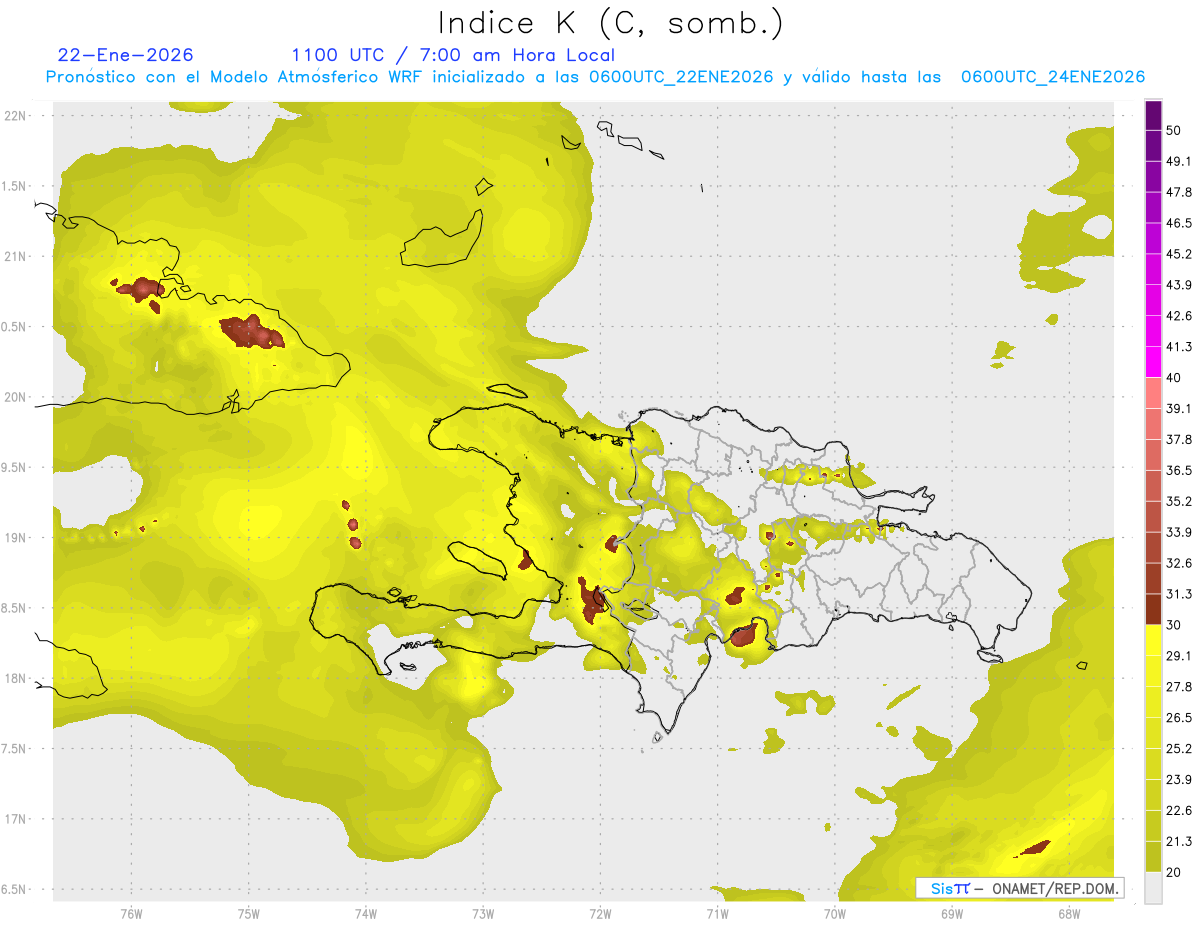Click the "SisTT - ONAMET/REP.DOM." credit box
The height and width of the screenshot is (927, 1200).
[1019, 888]
